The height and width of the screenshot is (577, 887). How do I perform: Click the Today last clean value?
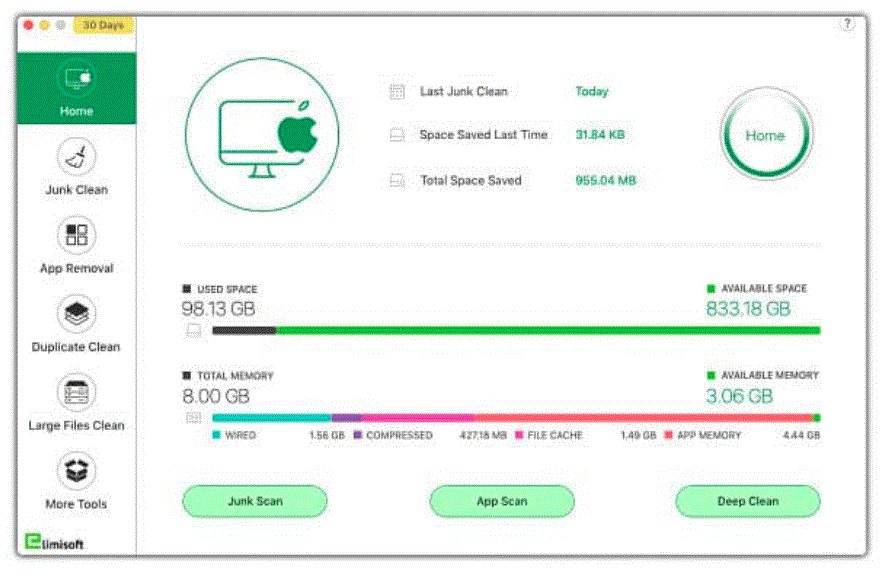(592, 91)
